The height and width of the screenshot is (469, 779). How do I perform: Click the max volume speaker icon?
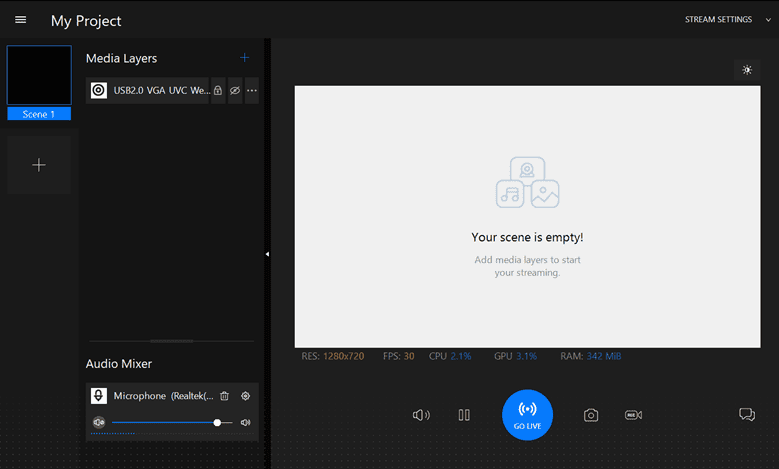[x=245, y=422]
